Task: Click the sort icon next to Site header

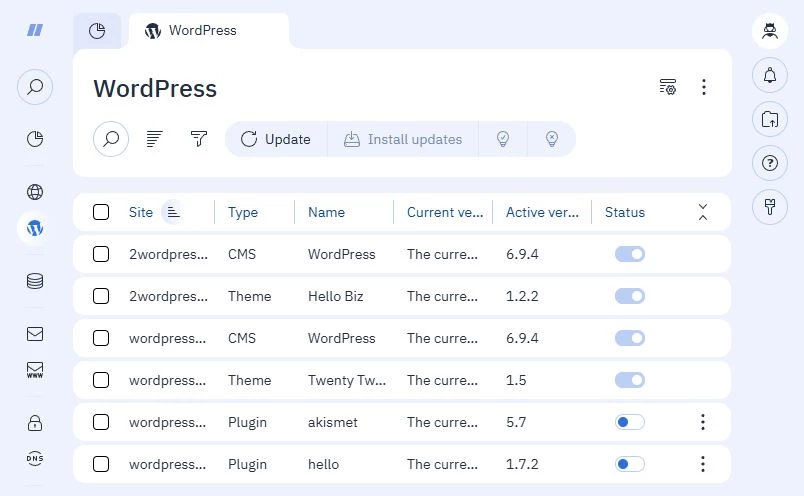Action: [x=173, y=212]
